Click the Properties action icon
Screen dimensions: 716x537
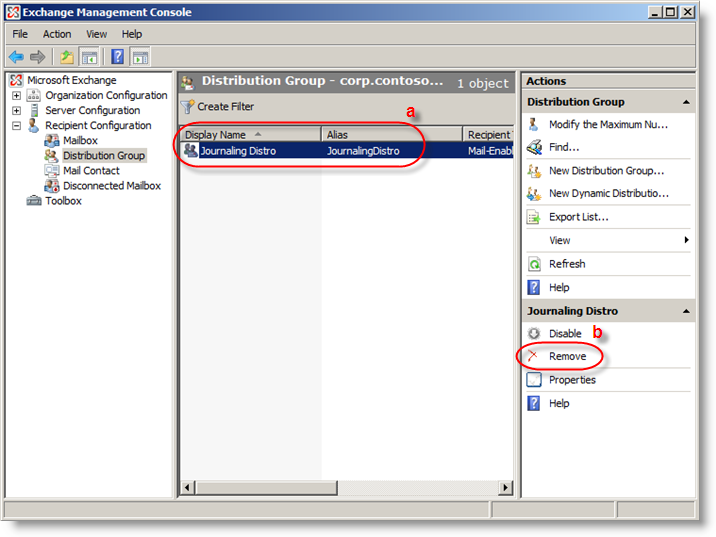tap(534, 380)
